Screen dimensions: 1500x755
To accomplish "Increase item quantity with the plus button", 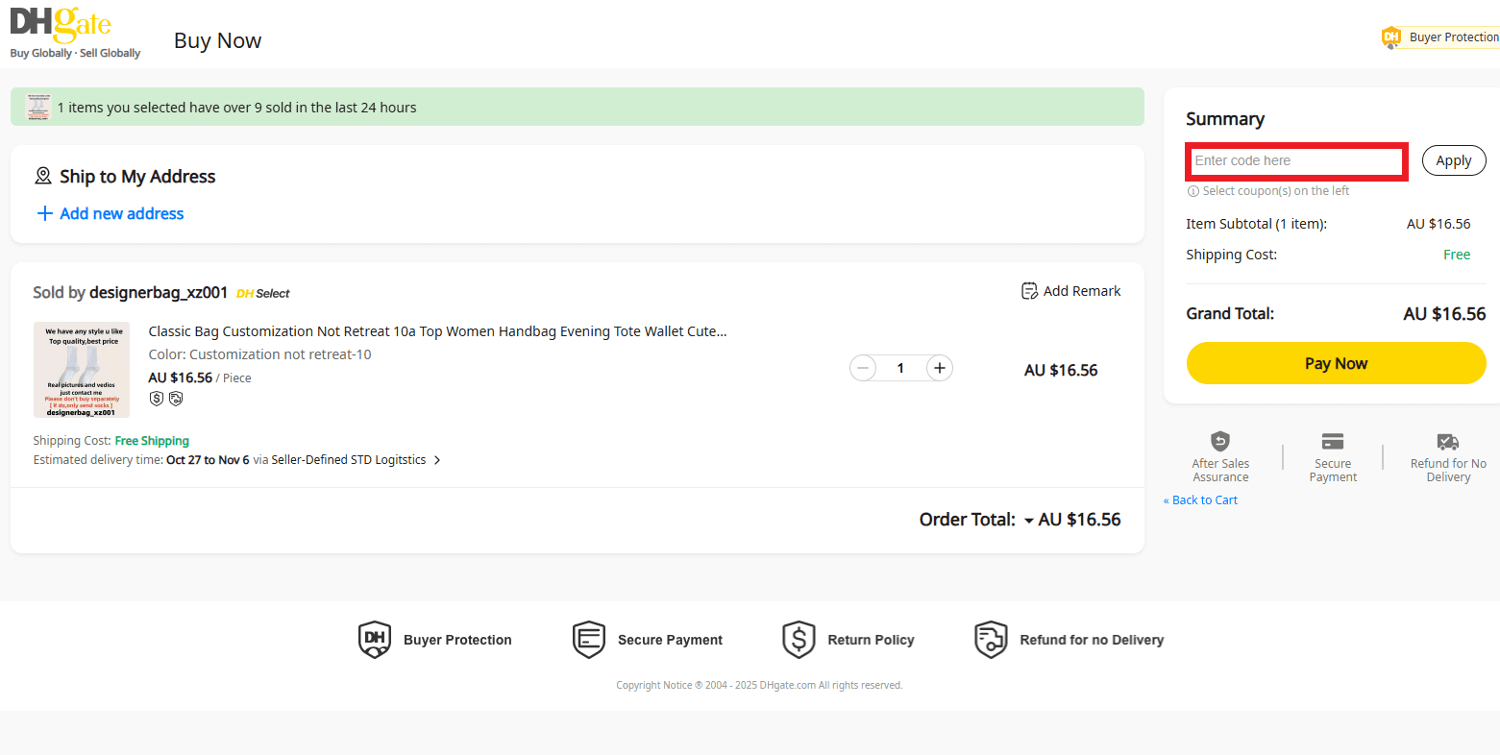I will [939, 368].
